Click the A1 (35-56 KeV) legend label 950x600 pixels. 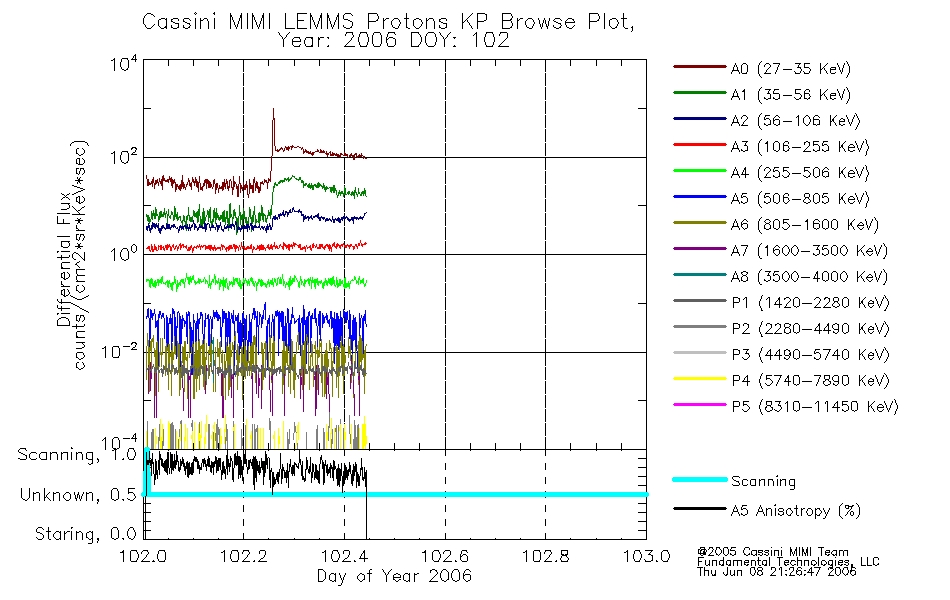(791, 95)
